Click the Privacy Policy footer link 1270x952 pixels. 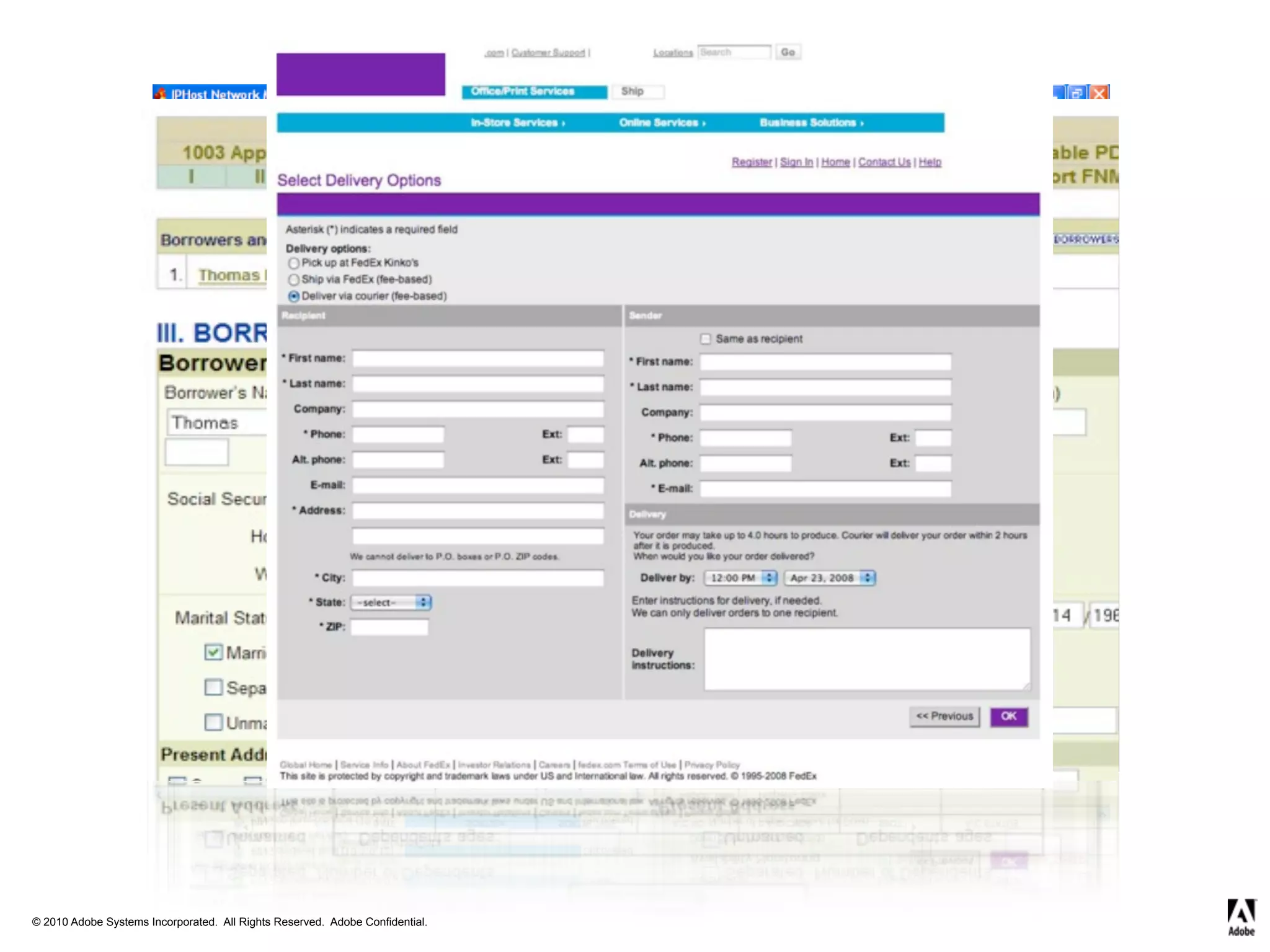(x=712, y=765)
